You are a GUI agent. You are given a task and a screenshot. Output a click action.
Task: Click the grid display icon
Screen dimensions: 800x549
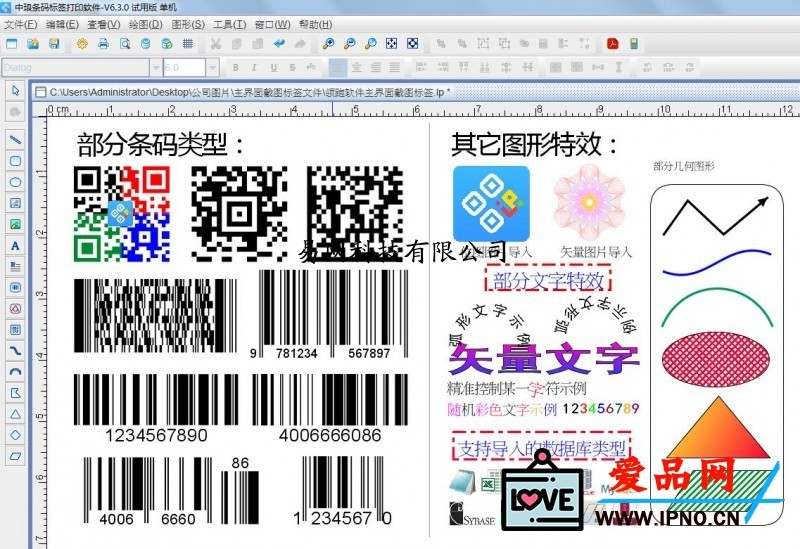[188, 44]
